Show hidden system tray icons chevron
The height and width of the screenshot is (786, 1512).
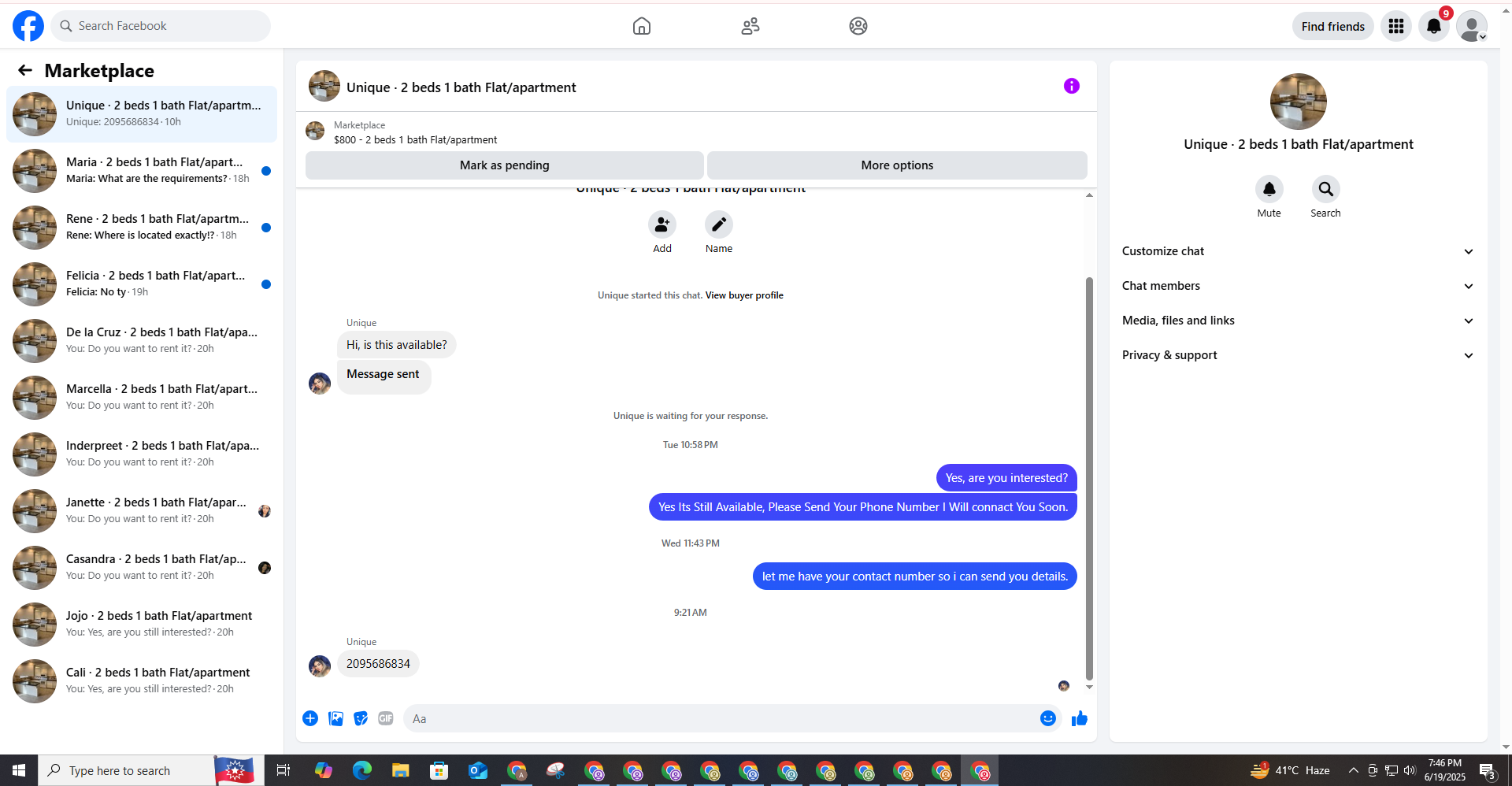(x=1354, y=770)
